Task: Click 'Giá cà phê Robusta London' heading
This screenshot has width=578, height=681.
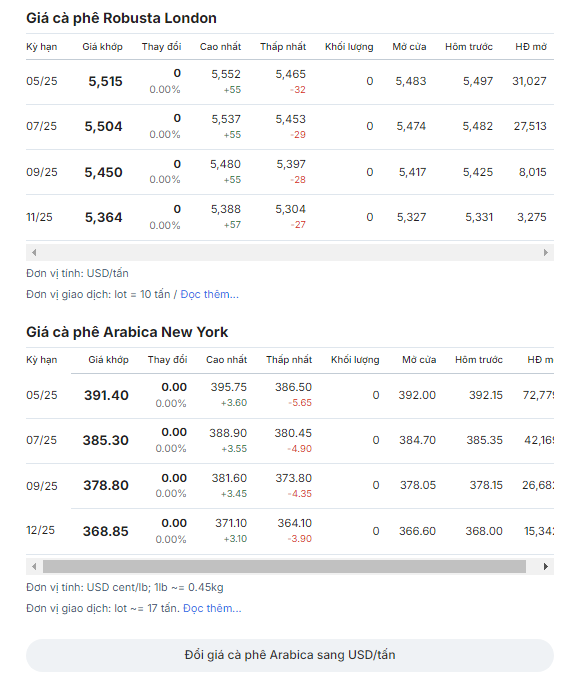Action: click(x=121, y=18)
